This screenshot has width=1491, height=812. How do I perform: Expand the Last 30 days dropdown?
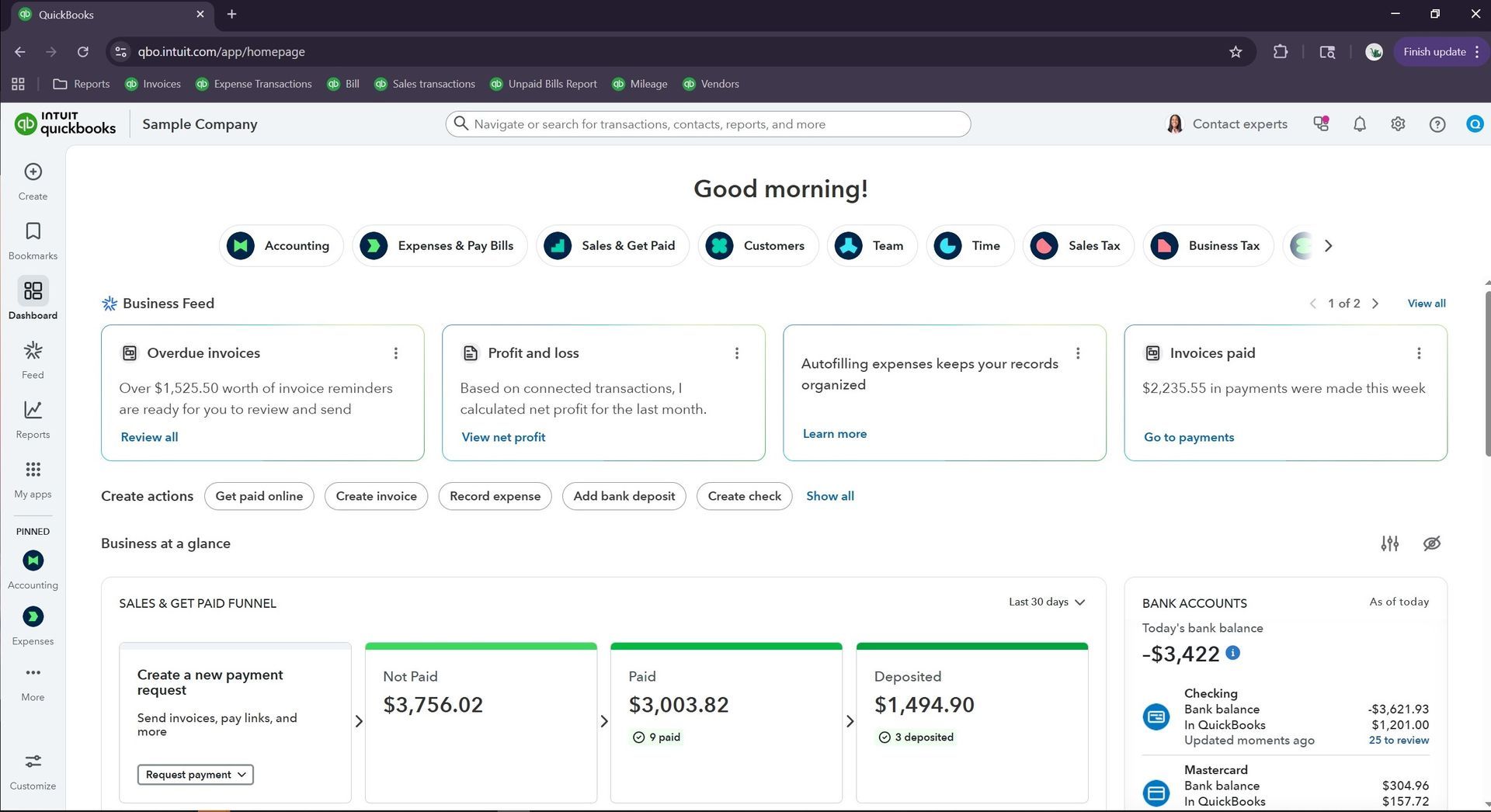[1047, 602]
